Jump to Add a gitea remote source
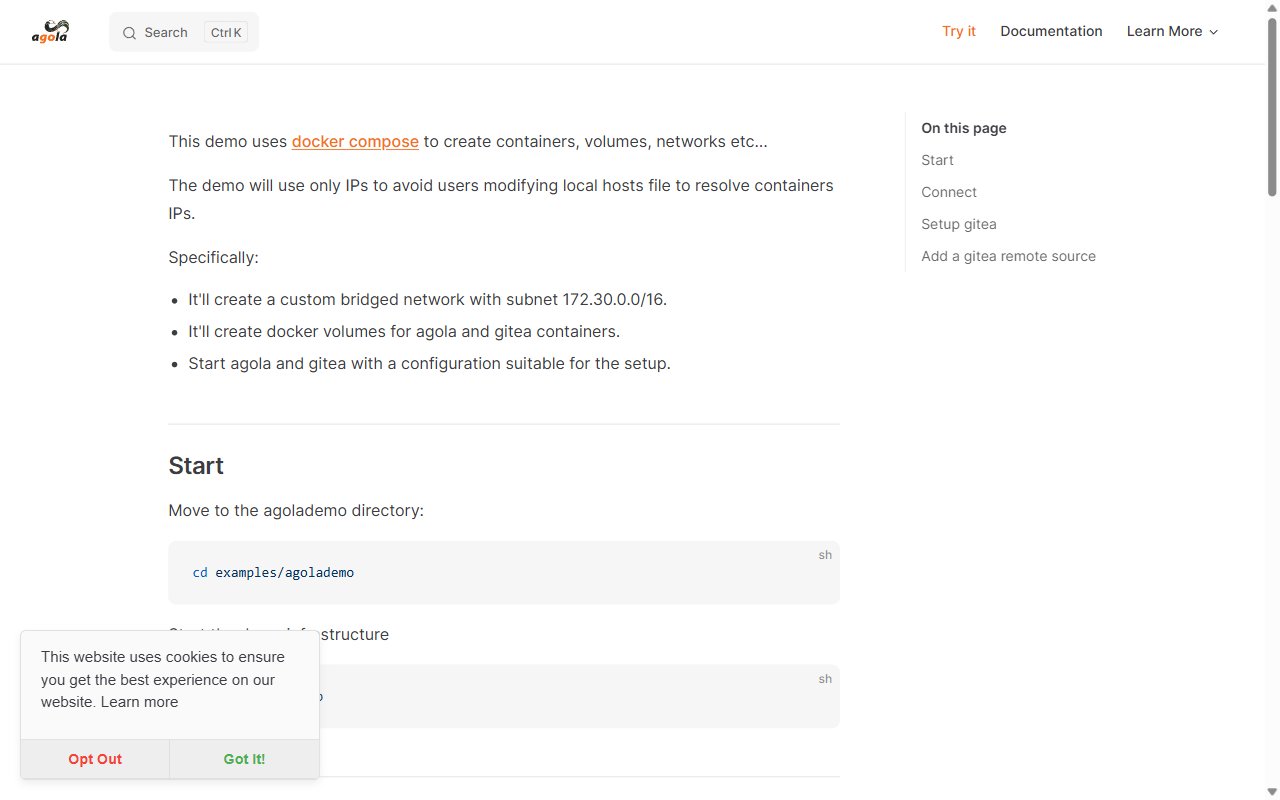Screen dimensions: 1280x800 pyautogui.click(x=1008, y=256)
